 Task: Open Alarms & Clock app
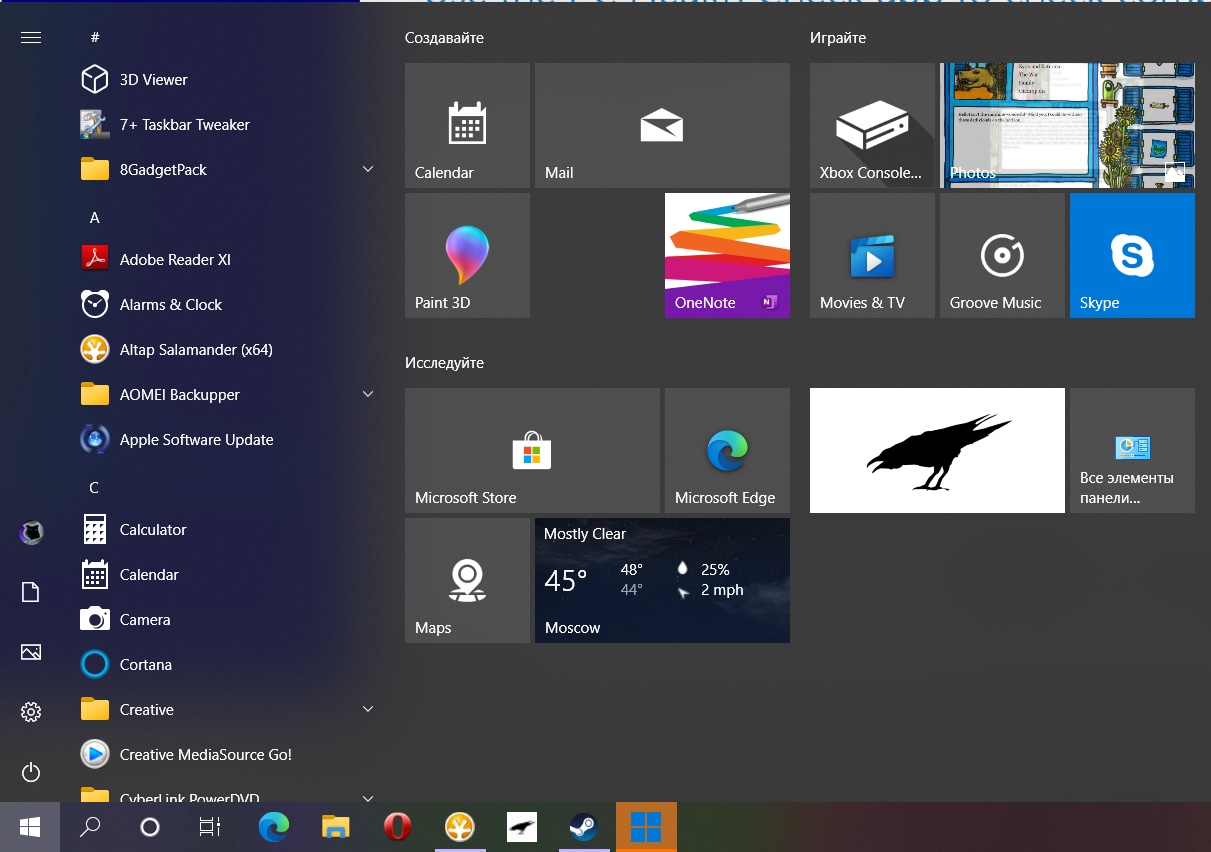pyautogui.click(x=228, y=305)
